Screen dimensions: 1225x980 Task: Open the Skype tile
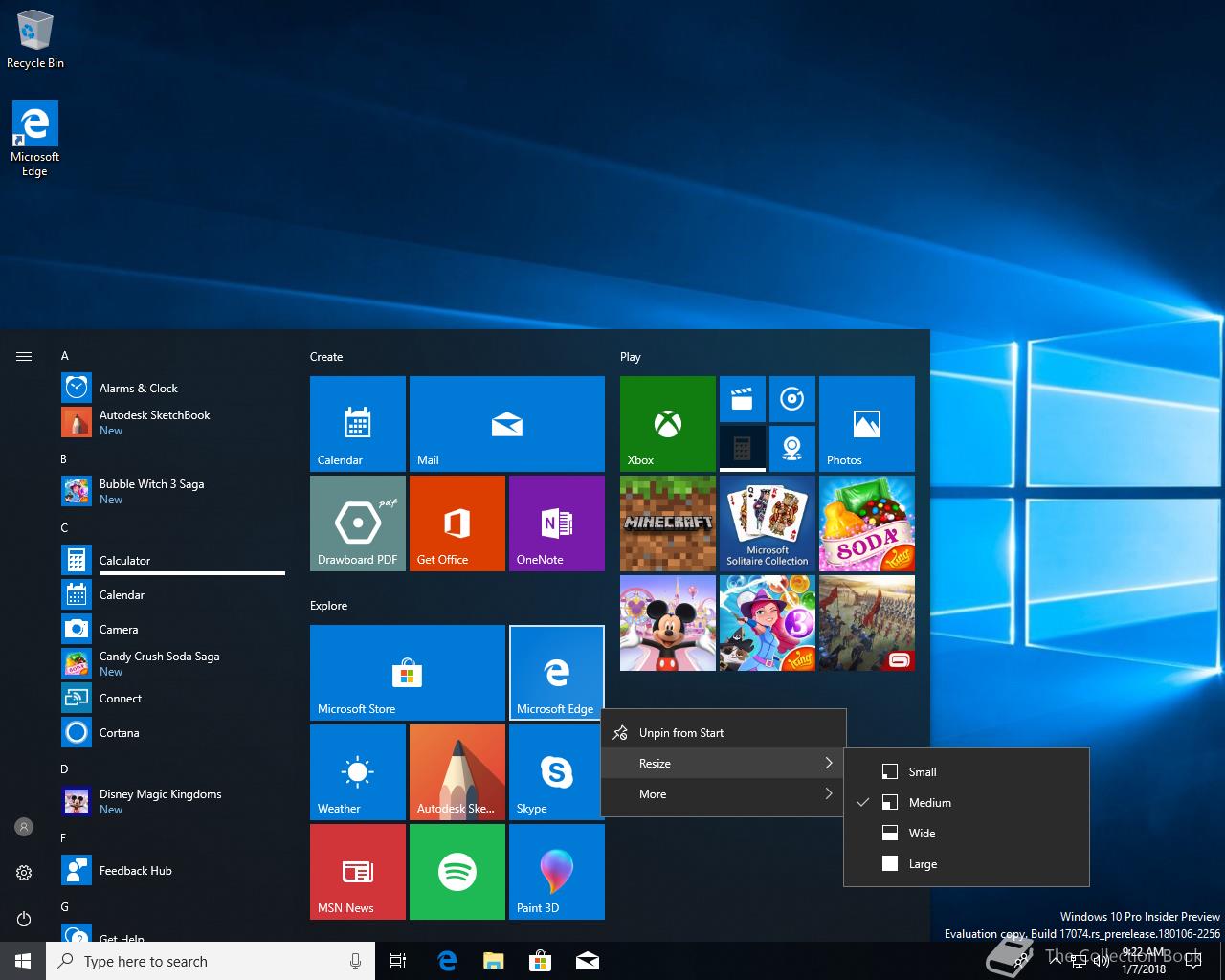[556, 771]
